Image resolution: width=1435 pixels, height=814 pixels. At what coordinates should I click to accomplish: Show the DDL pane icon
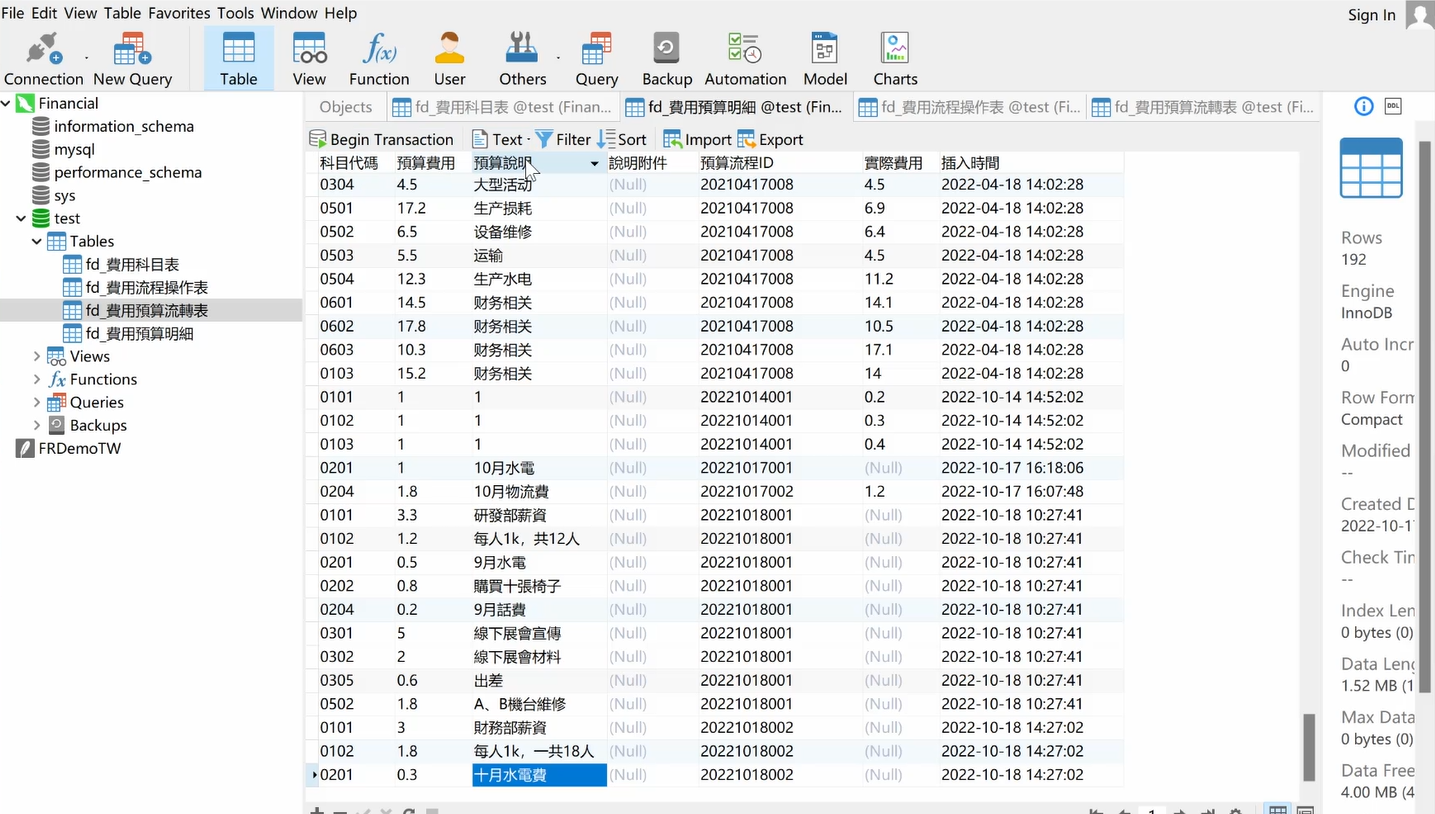tap(1393, 107)
